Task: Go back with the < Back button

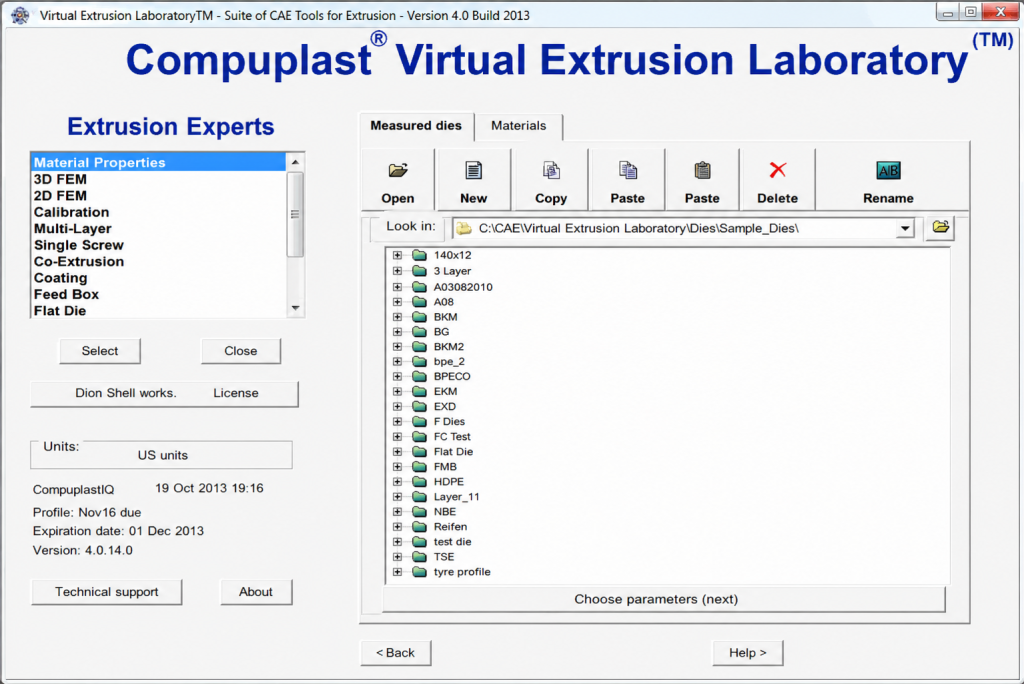Action: click(x=396, y=653)
